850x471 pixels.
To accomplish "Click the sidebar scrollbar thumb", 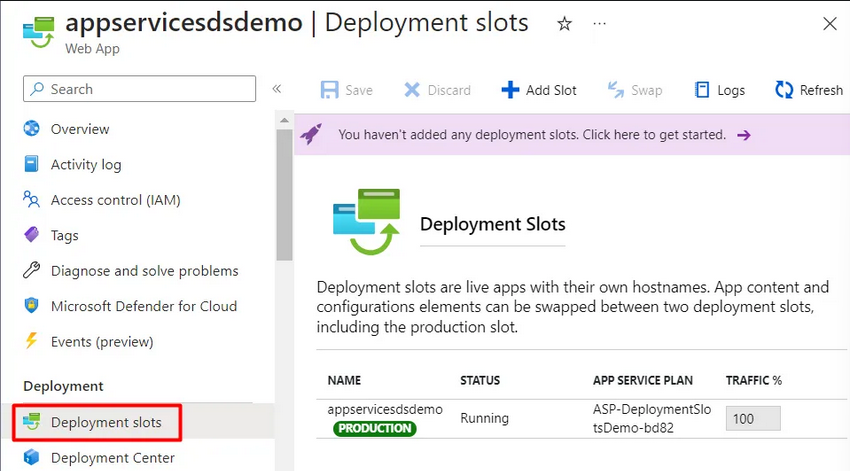I will point(284,195).
